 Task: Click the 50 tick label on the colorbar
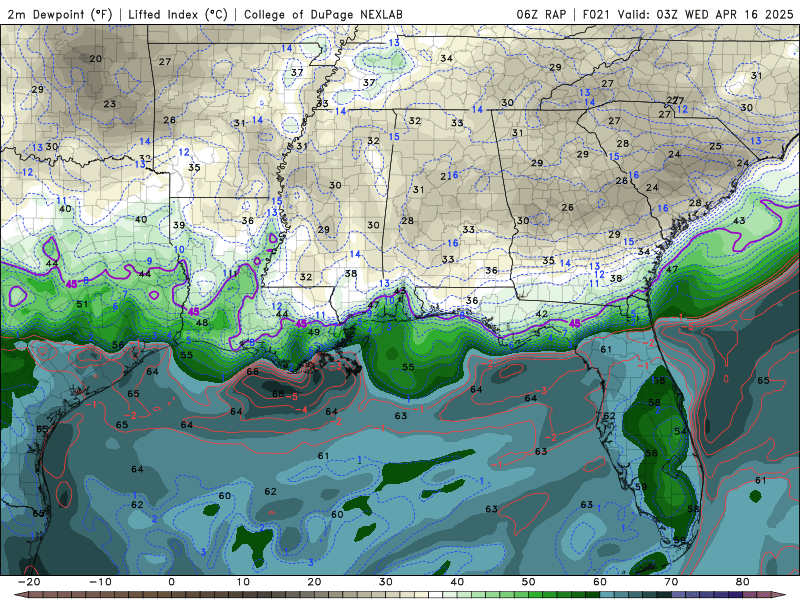pos(529,582)
